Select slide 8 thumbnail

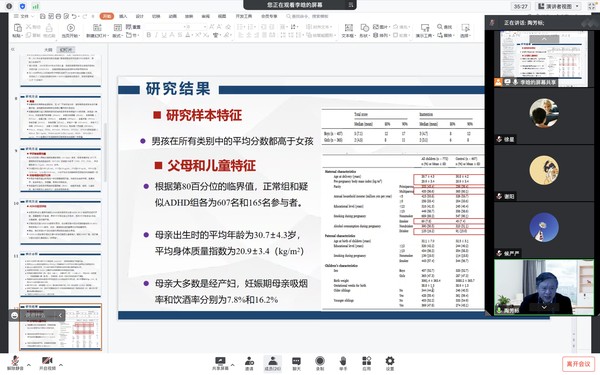61,117
